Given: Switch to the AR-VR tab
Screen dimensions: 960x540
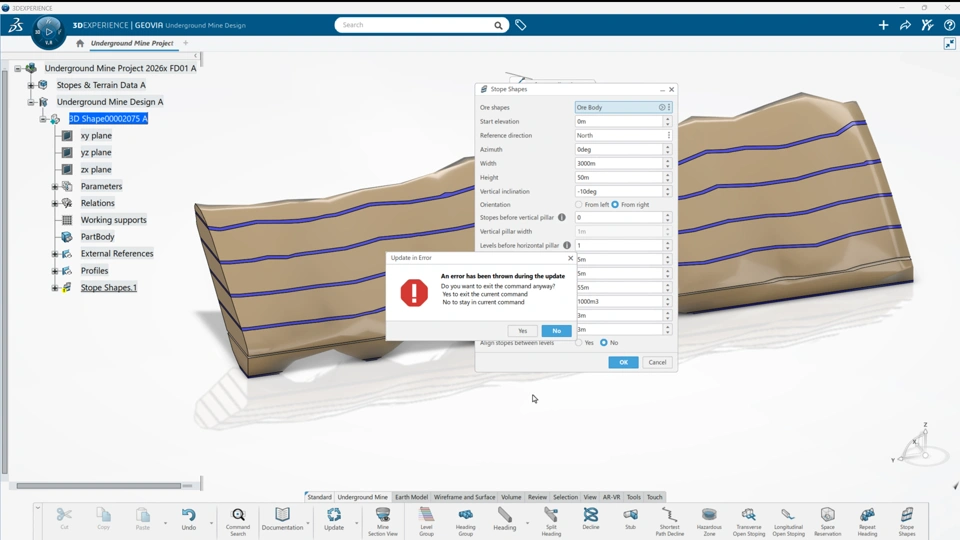Looking at the screenshot, I should pyautogui.click(x=611, y=497).
